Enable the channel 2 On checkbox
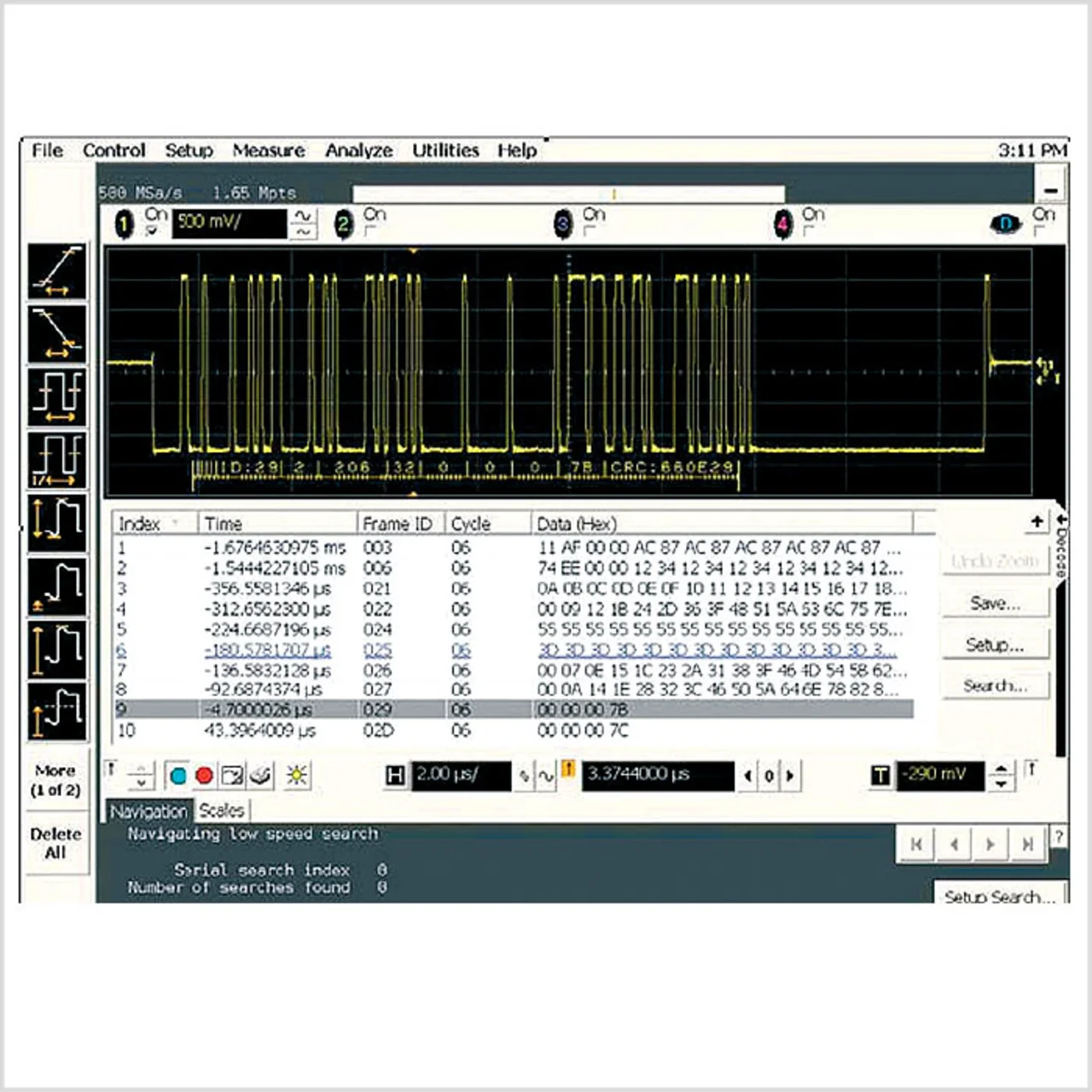This screenshot has height=1092, width=1092. click(370, 231)
